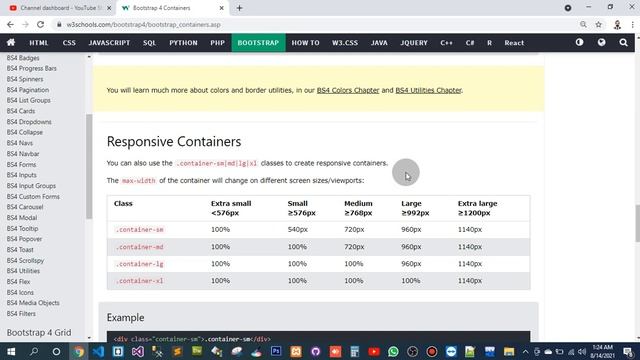Go to BS4 Navbar in sidebar

(23, 154)
